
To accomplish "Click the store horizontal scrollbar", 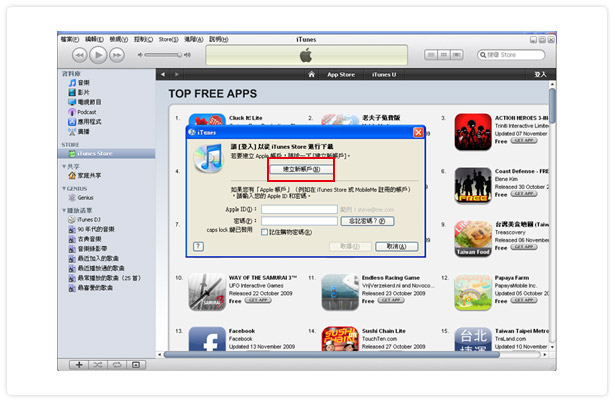I will 332,355.
